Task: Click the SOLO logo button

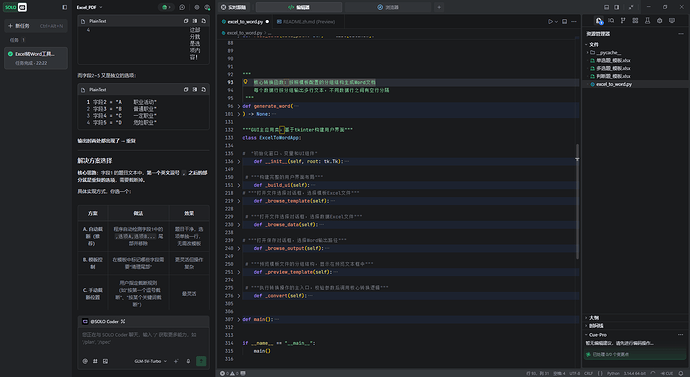Action: click(x=15, y=7)
